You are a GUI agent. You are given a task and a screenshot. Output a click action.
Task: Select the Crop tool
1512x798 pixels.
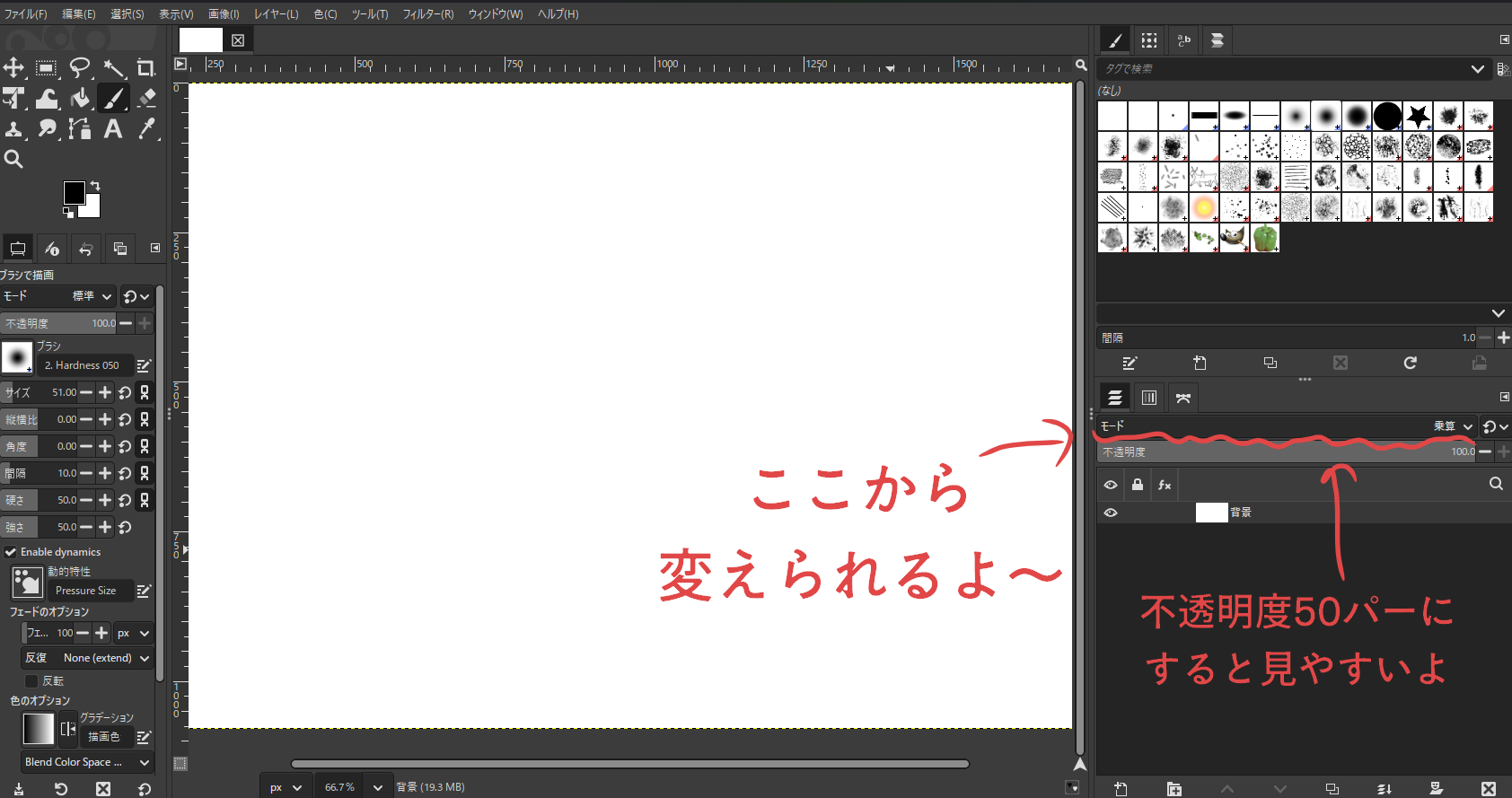pyautogui.click(x=145, y=68)
